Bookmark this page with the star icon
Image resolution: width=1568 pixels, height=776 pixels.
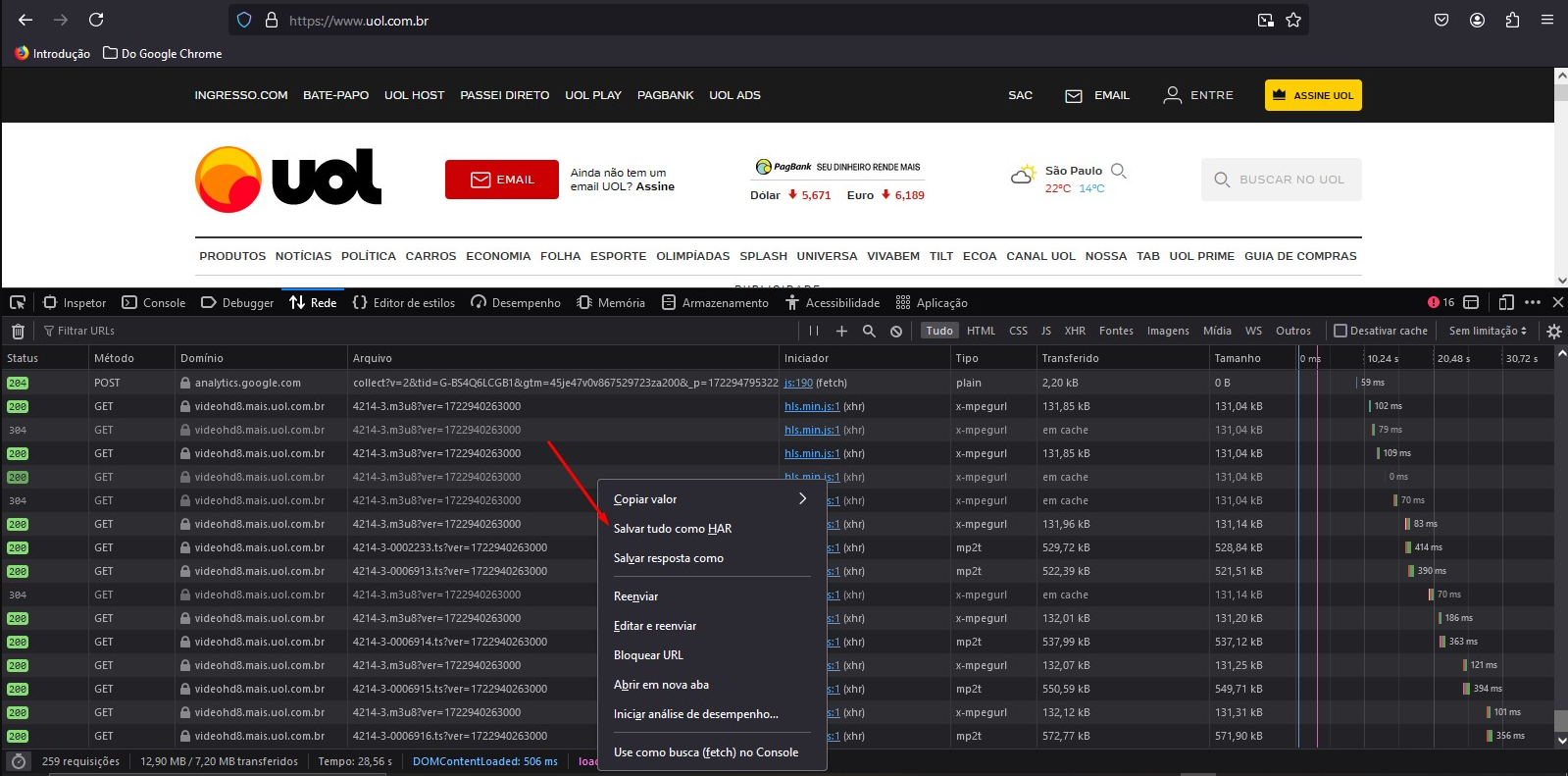(1293, 20)
